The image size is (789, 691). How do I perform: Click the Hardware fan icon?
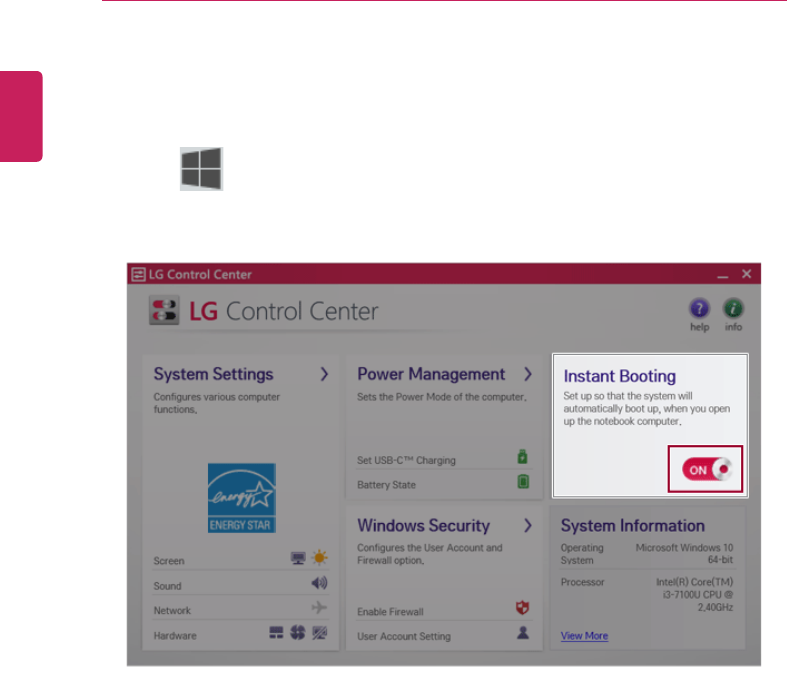(x=298, y=632)
